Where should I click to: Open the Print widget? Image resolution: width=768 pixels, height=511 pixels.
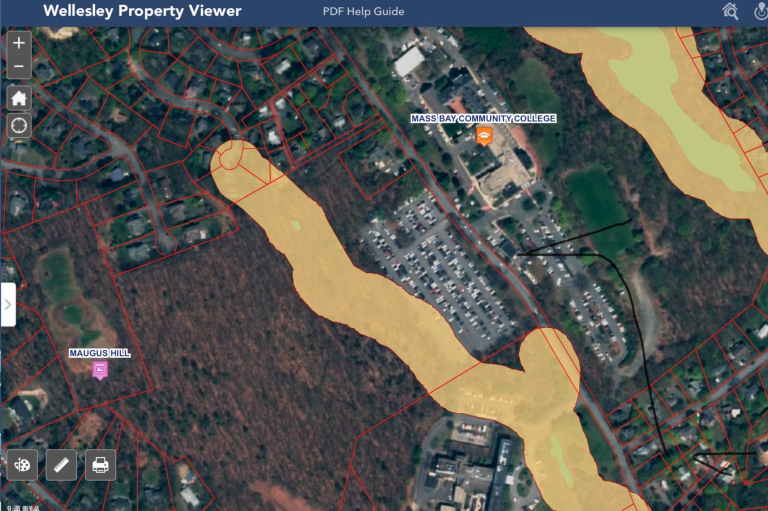100,464
